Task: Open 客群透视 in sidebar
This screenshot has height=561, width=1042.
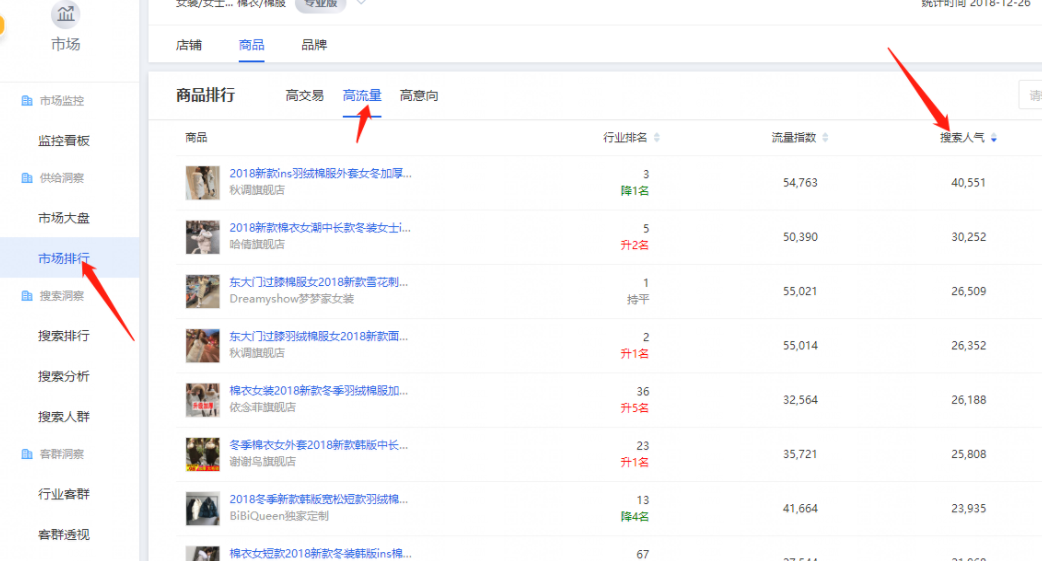Action: tap(64, 534)
